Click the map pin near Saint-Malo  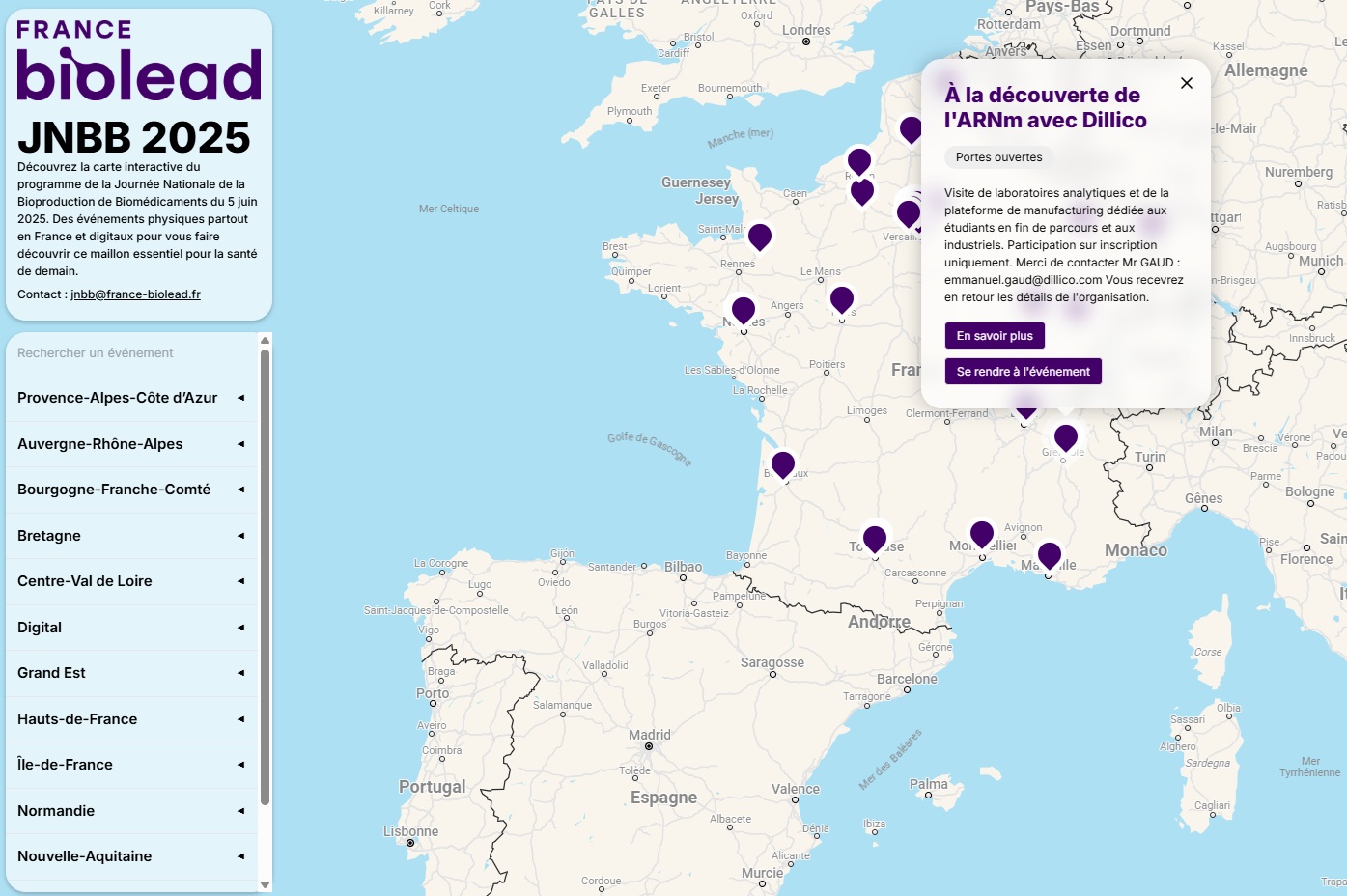pyautogui.click(x=760, y=236)
